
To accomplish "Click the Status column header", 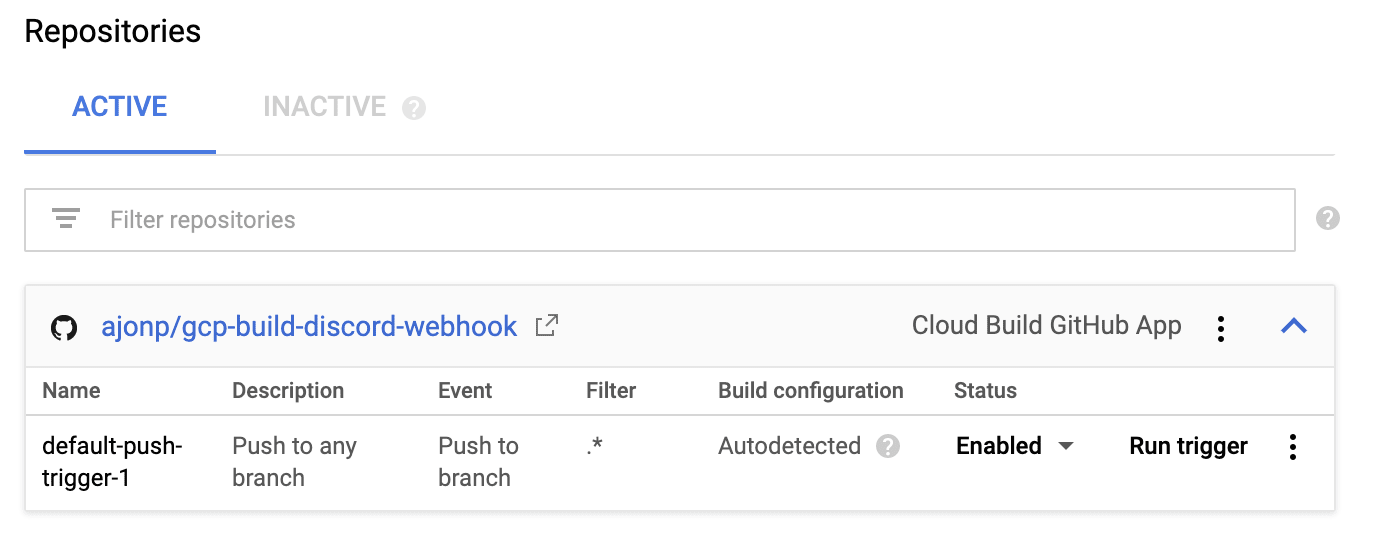I will pyautogui.click(x=985, y=391).
